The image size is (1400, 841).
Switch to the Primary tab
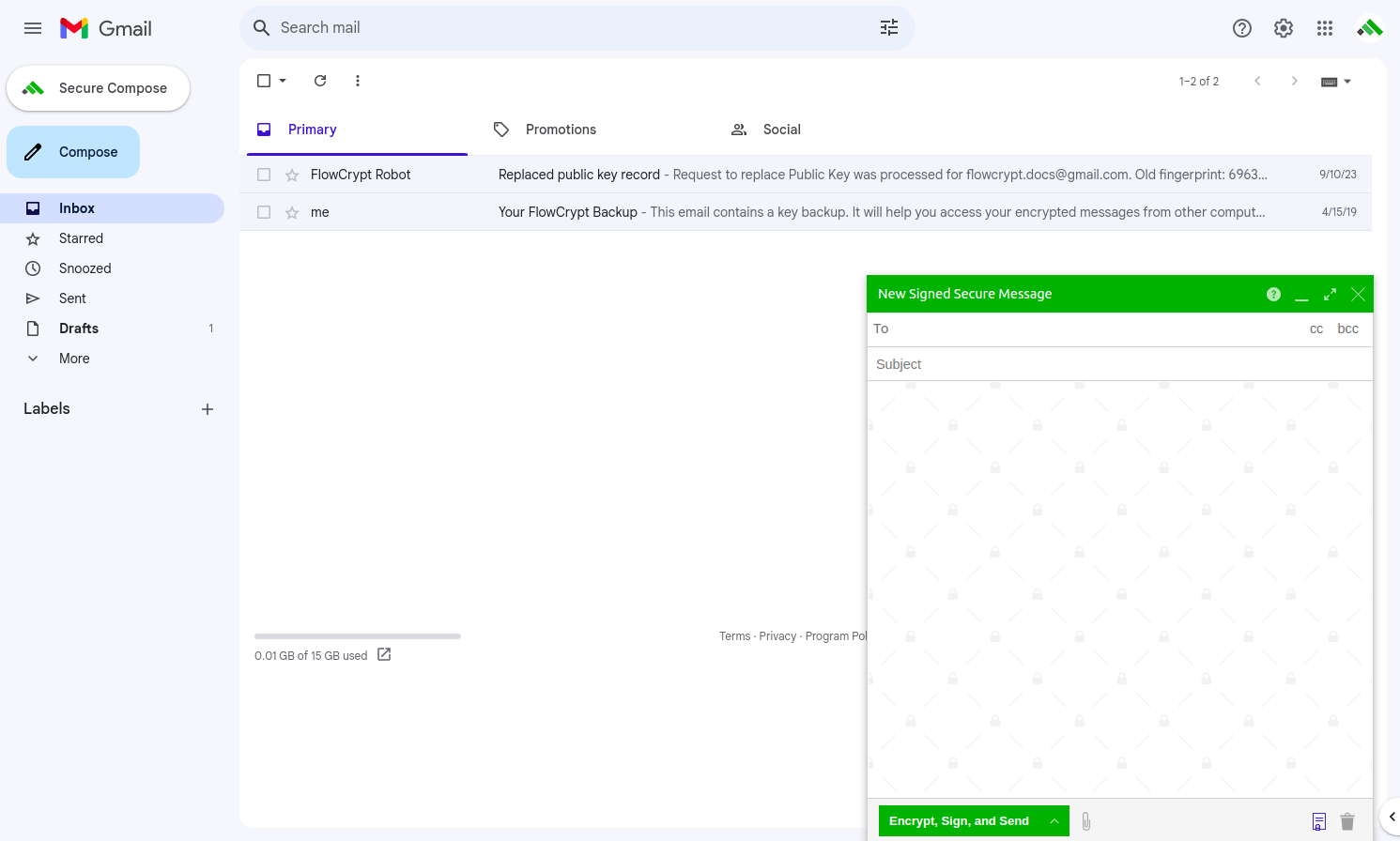coord(357,130)
